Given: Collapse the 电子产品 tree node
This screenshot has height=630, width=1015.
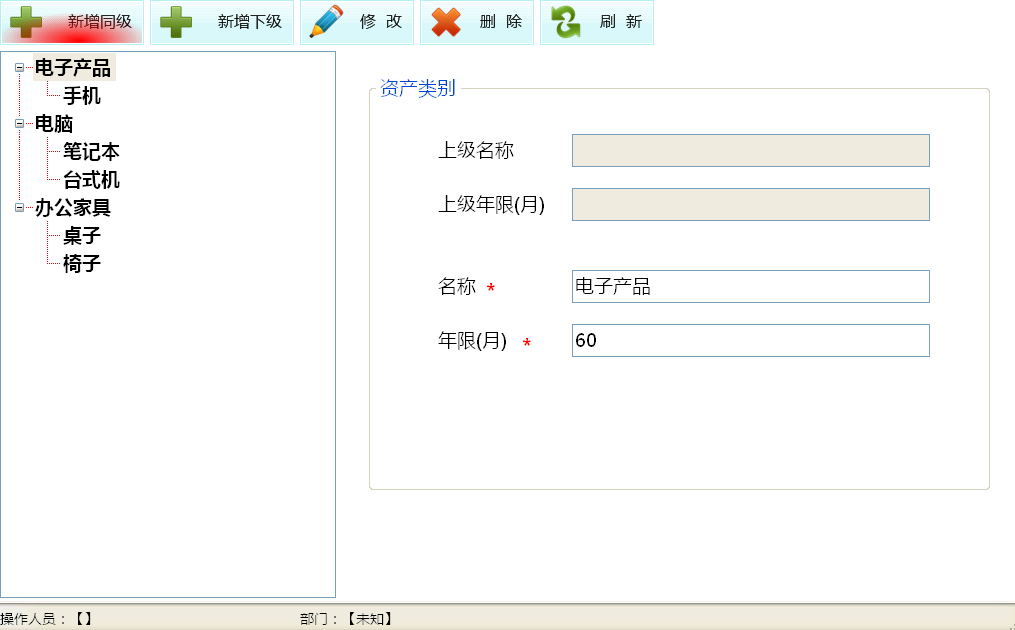Looking at the screenshot, I should [19, 68].
